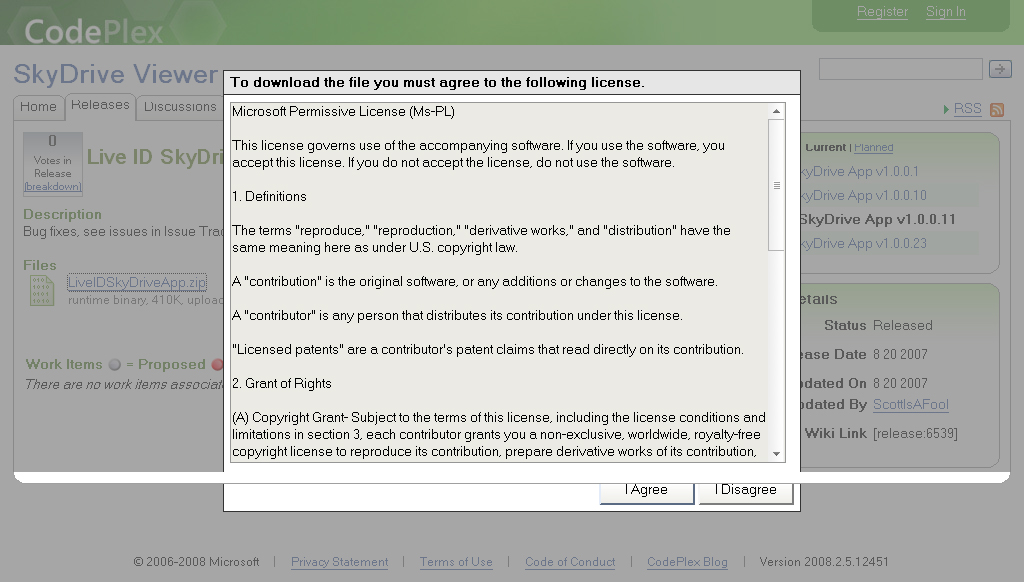Click the search input field

tap(901, 69)
